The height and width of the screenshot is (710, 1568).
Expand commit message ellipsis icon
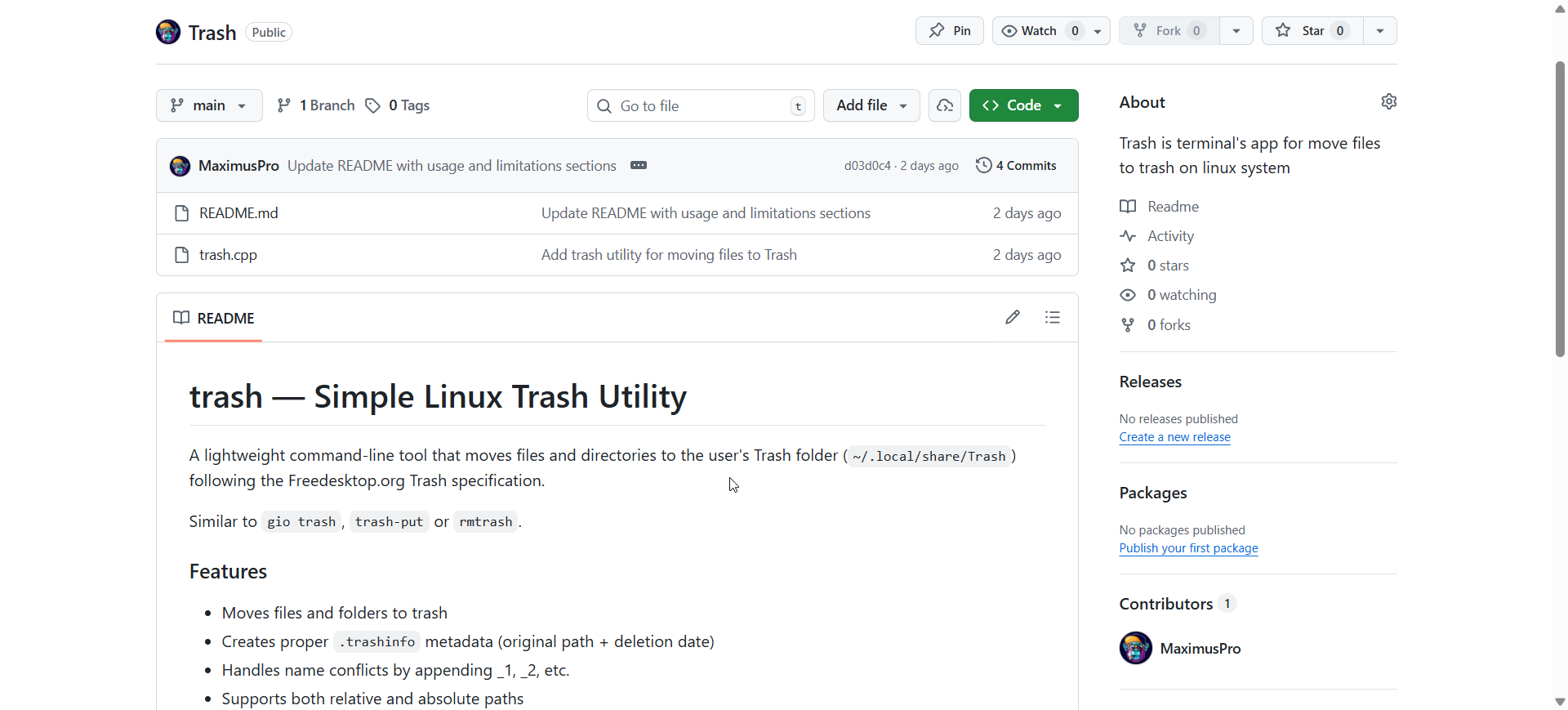tap(639, 165)
